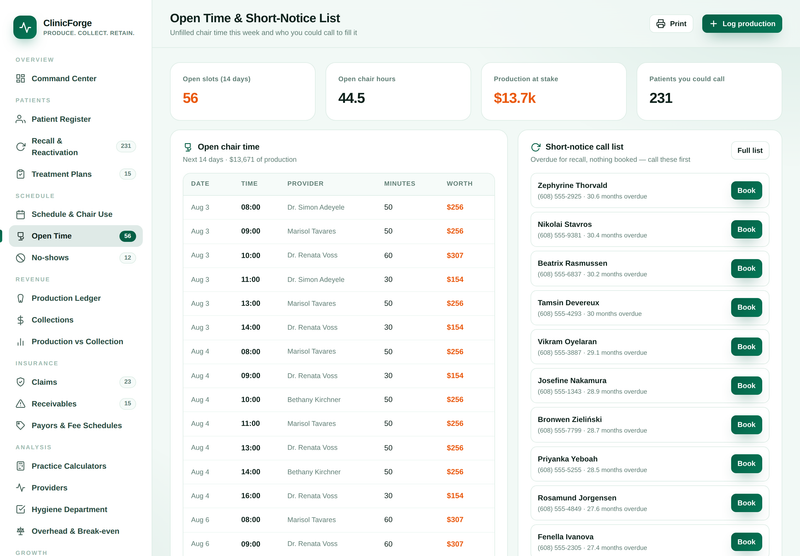Click the ClinicForge pulse logo icon

25,27
